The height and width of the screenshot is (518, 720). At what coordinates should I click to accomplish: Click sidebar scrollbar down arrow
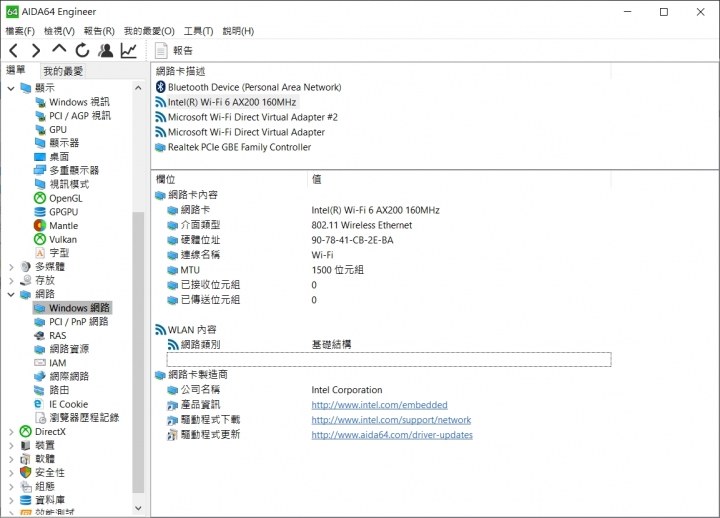point(138,508)
